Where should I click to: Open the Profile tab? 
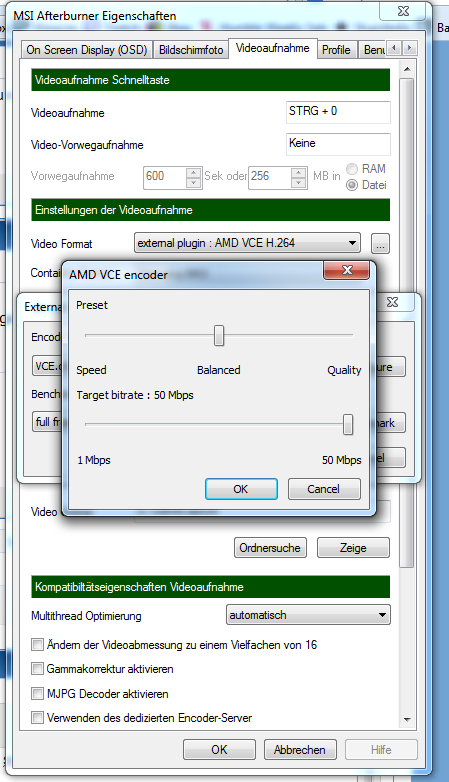click(336, 50)
